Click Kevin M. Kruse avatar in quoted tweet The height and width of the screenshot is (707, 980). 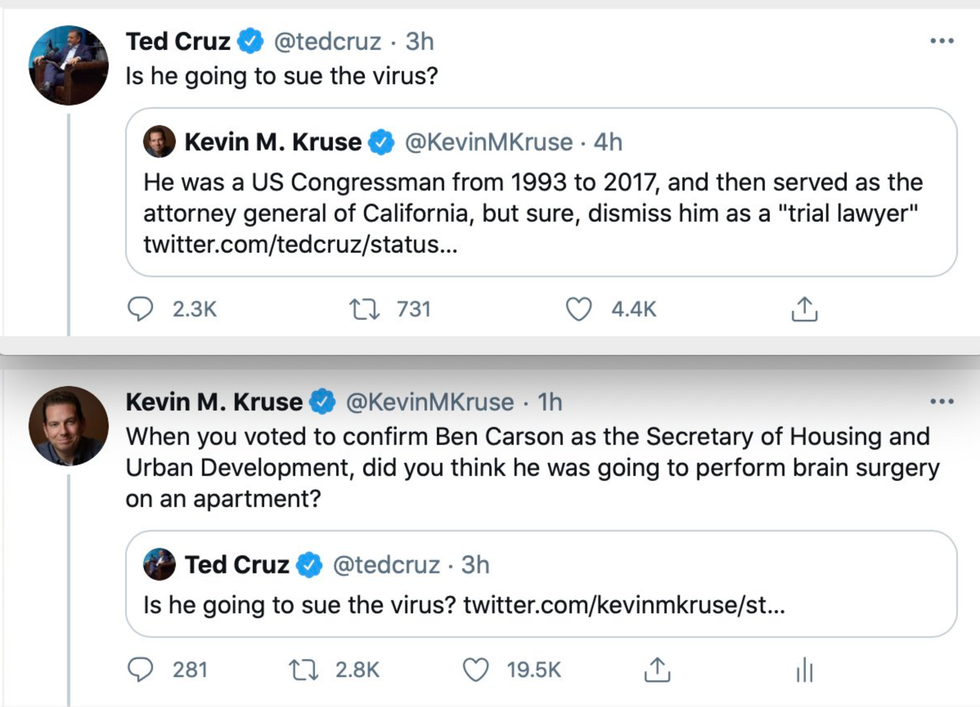160,142
